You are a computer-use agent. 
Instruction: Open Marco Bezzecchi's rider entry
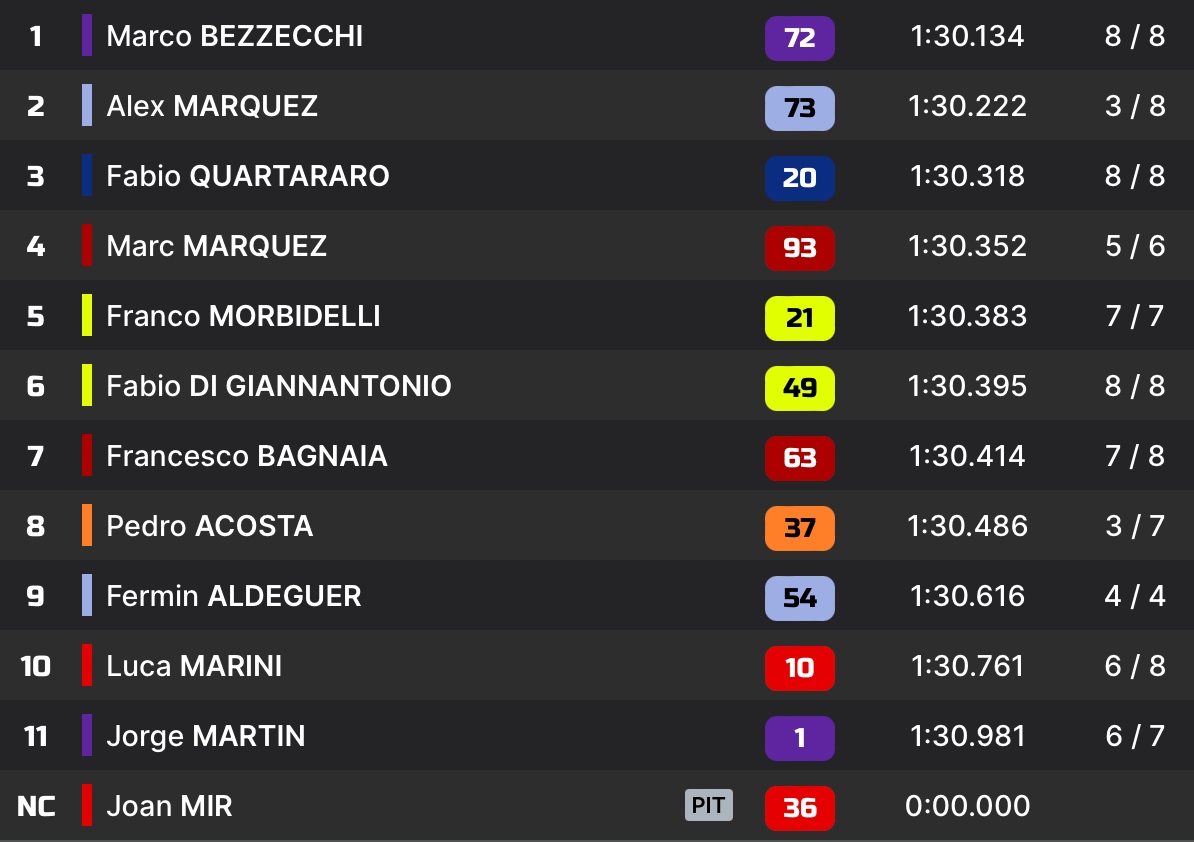(234, 37)
